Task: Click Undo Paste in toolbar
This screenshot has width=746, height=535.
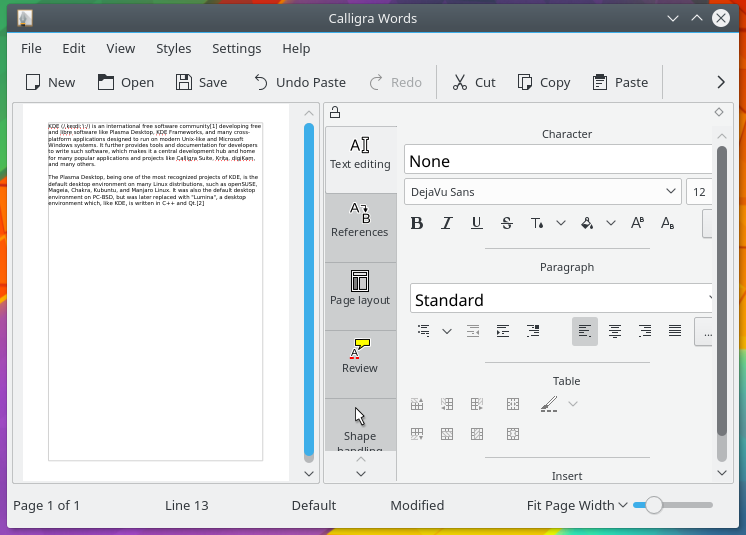Action: coord(299,82)
